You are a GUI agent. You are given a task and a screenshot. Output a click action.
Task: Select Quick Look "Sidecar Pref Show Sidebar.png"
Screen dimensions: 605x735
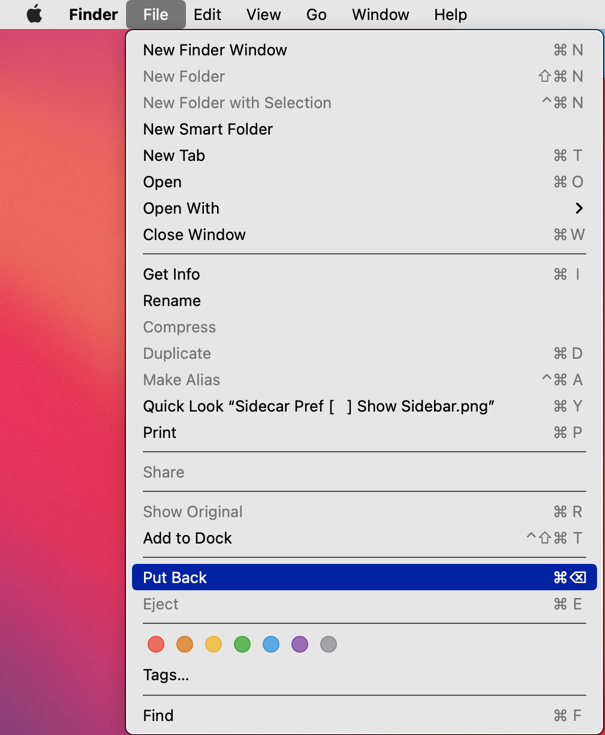[364, 406]
